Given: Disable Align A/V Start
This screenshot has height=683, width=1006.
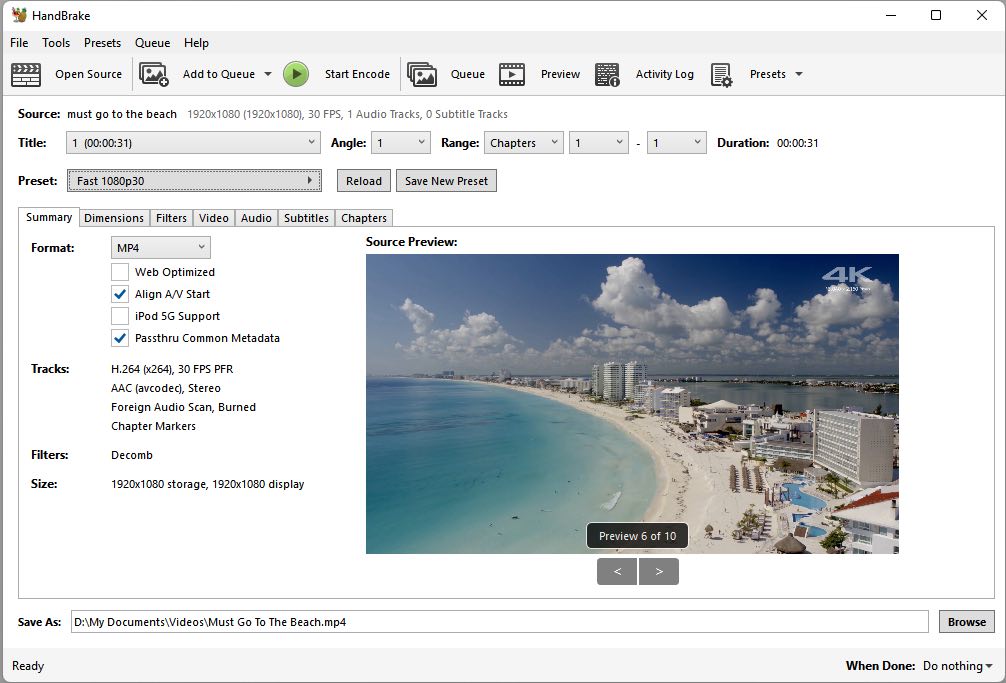Looking at the screenshot, I should [x=120, y=294].
